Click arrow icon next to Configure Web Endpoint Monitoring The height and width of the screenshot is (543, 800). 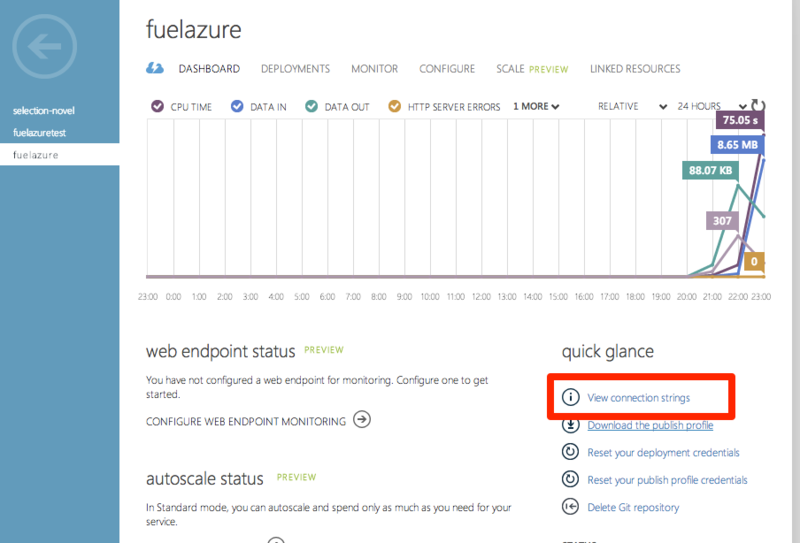(x=362, y=420)
